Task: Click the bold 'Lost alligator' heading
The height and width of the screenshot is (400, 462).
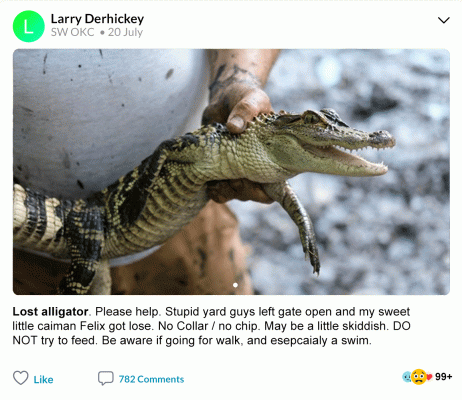Action: 50,312
